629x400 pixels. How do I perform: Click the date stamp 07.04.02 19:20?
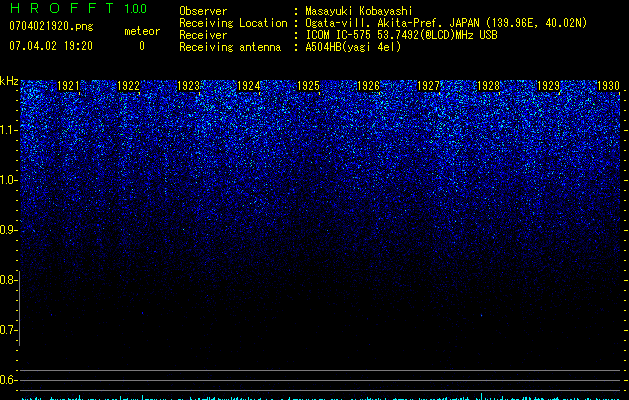[x=51, y=46]
